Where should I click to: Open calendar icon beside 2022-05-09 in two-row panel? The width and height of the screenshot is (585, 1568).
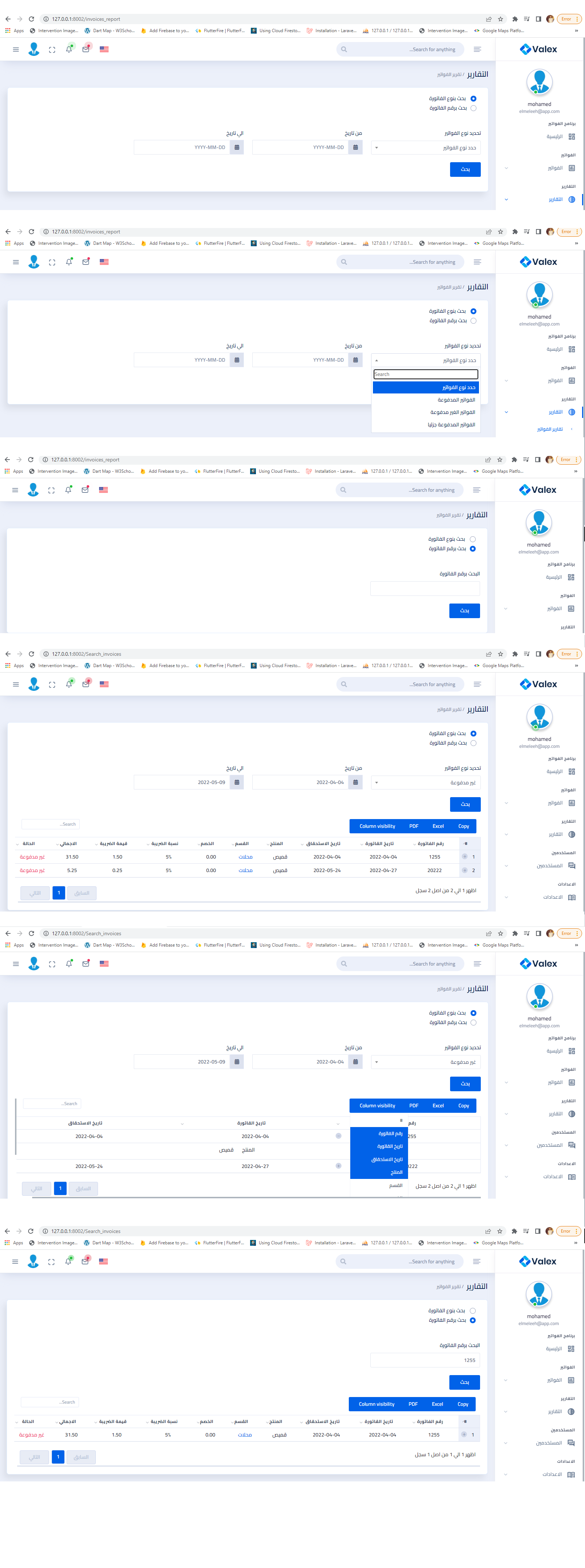click(x=237, y=782)
